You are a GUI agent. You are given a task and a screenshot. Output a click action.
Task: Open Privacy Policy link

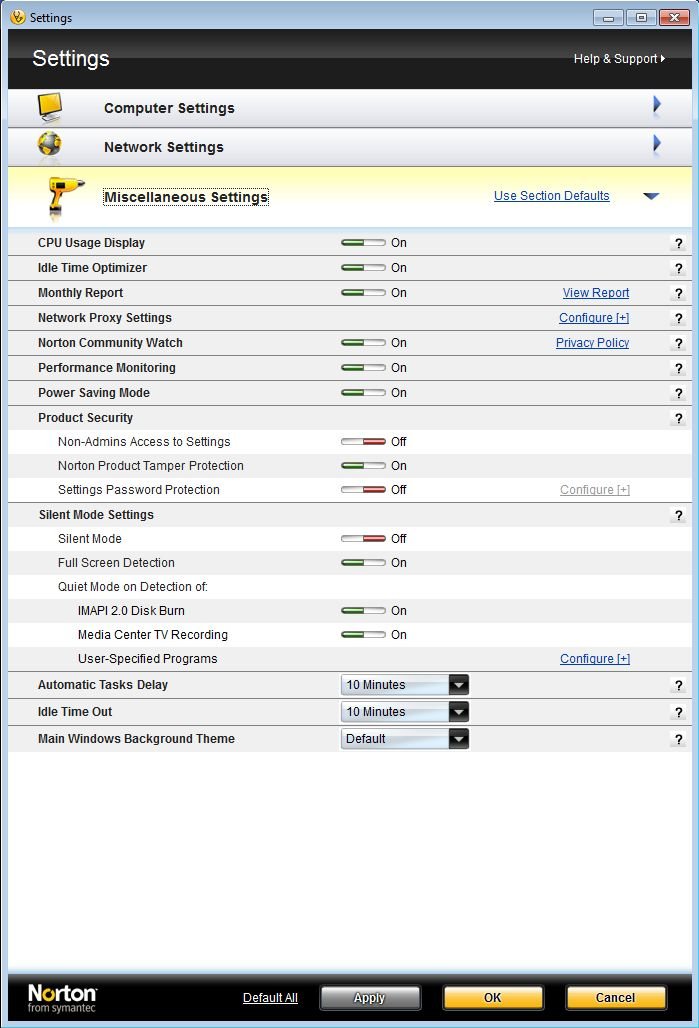click(x=592, y=342)
